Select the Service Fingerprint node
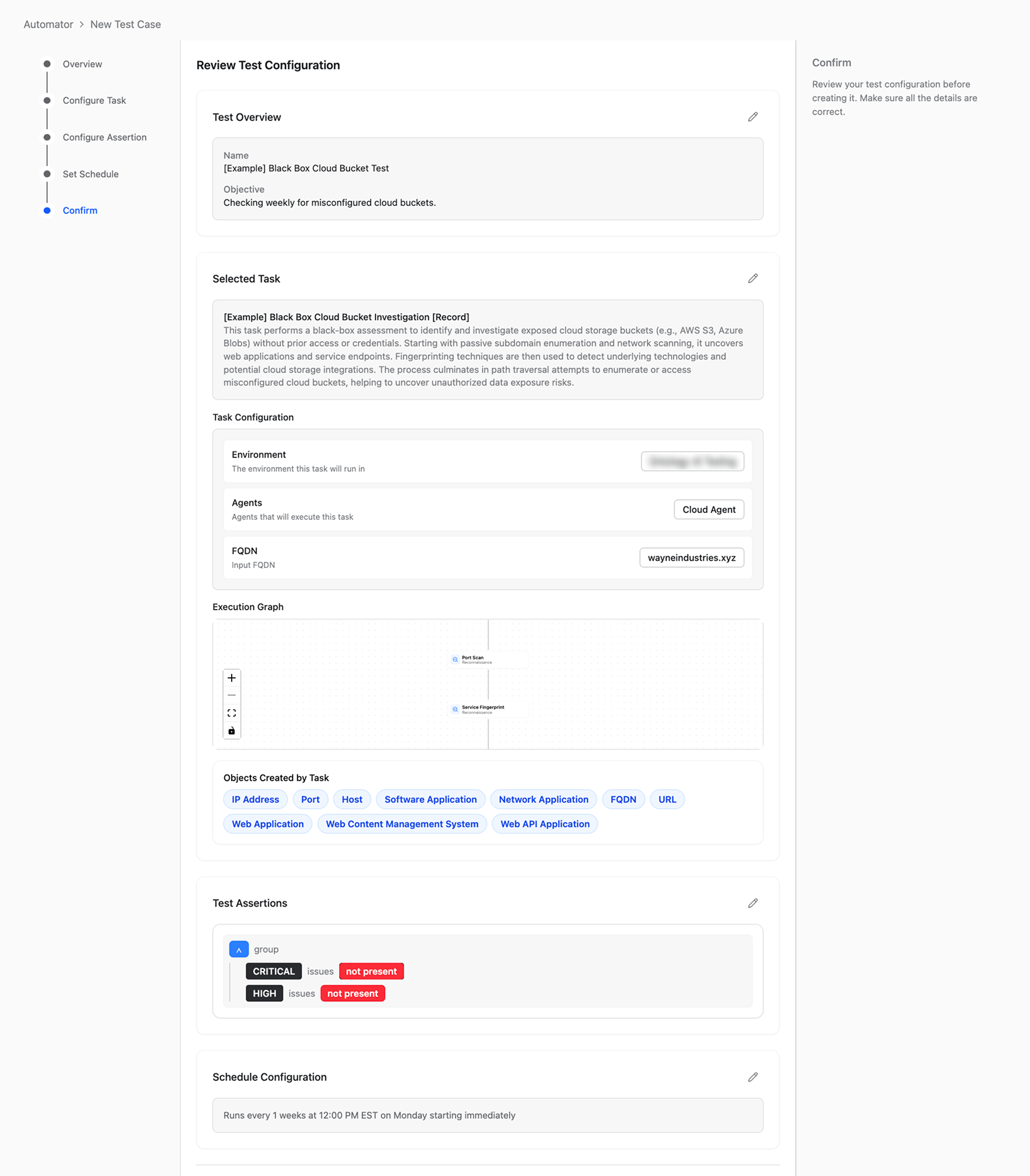1030x1176 pixels. point(488,709)
